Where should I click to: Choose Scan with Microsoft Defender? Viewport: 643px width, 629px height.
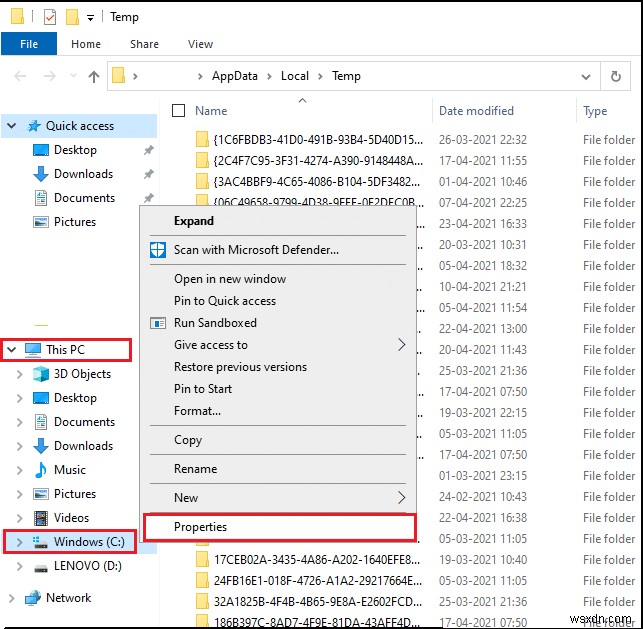click(x=256, y=250)
